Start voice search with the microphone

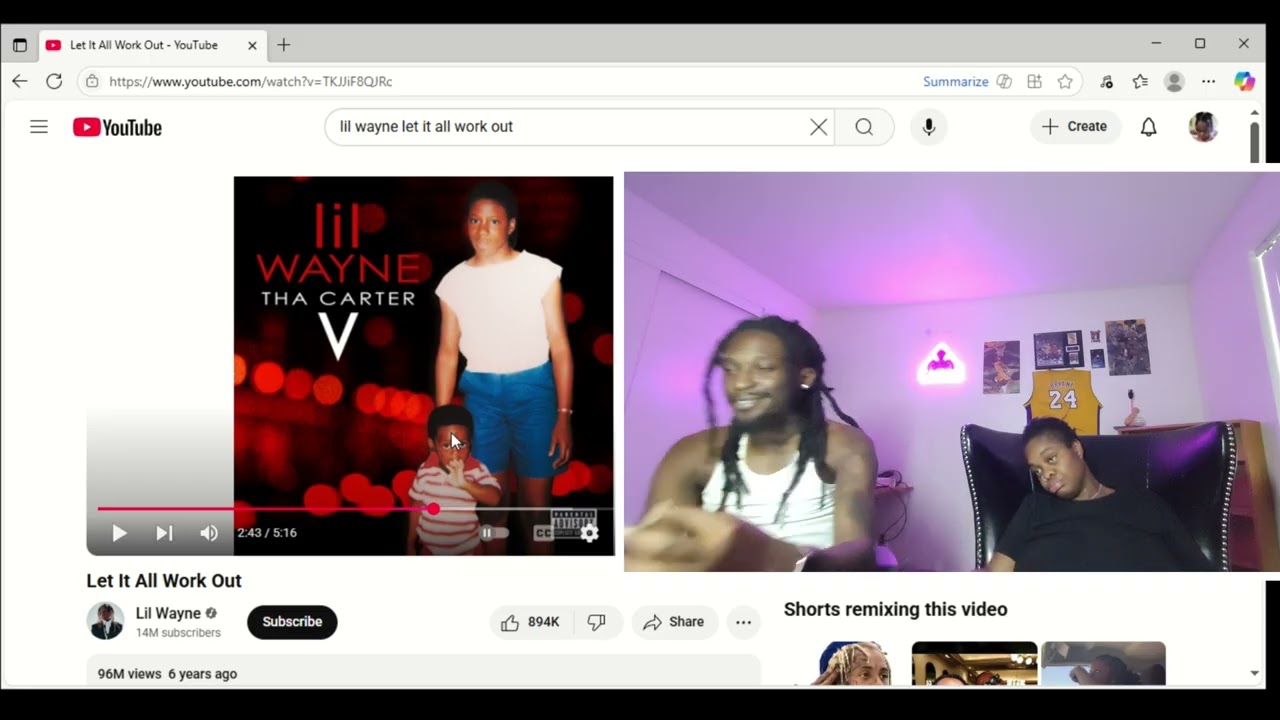(x=929, y=127)
